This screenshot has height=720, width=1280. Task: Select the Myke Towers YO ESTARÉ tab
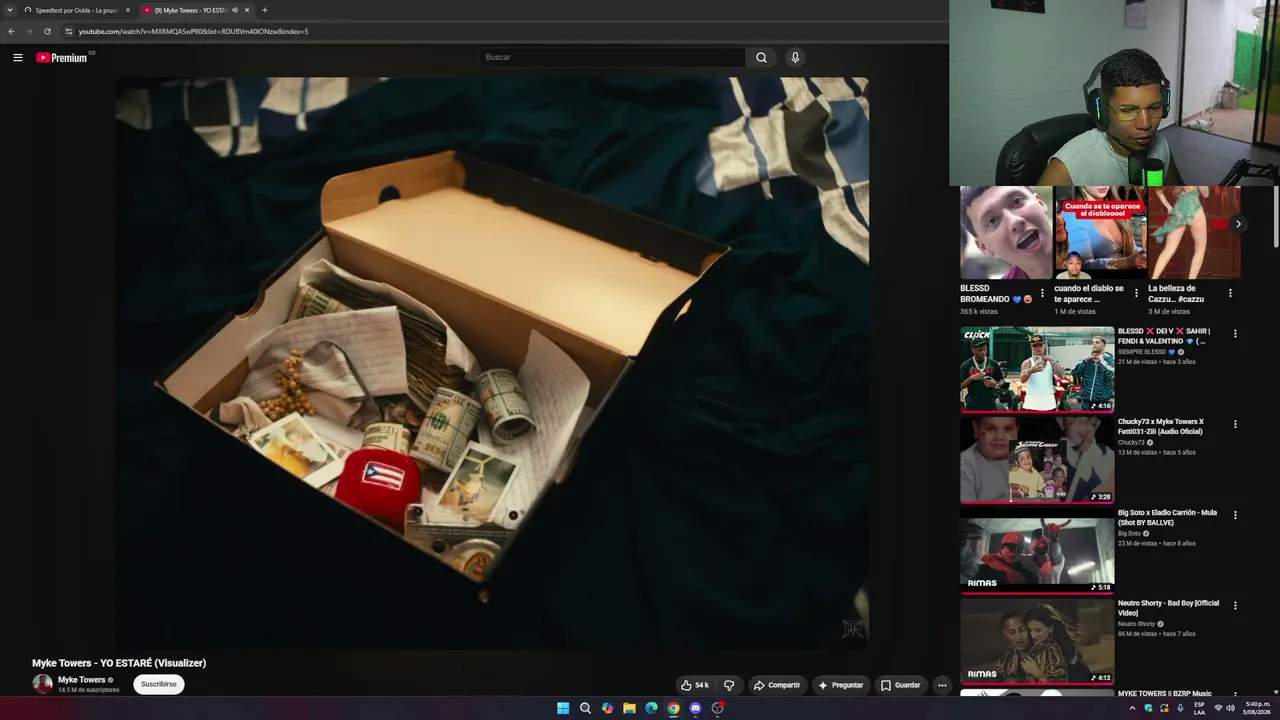(196, 10)
